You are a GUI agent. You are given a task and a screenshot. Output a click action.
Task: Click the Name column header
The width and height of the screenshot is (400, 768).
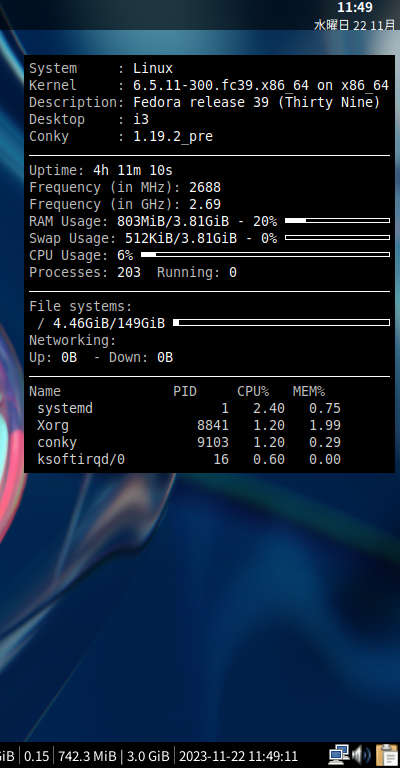[x=45, y=391]
